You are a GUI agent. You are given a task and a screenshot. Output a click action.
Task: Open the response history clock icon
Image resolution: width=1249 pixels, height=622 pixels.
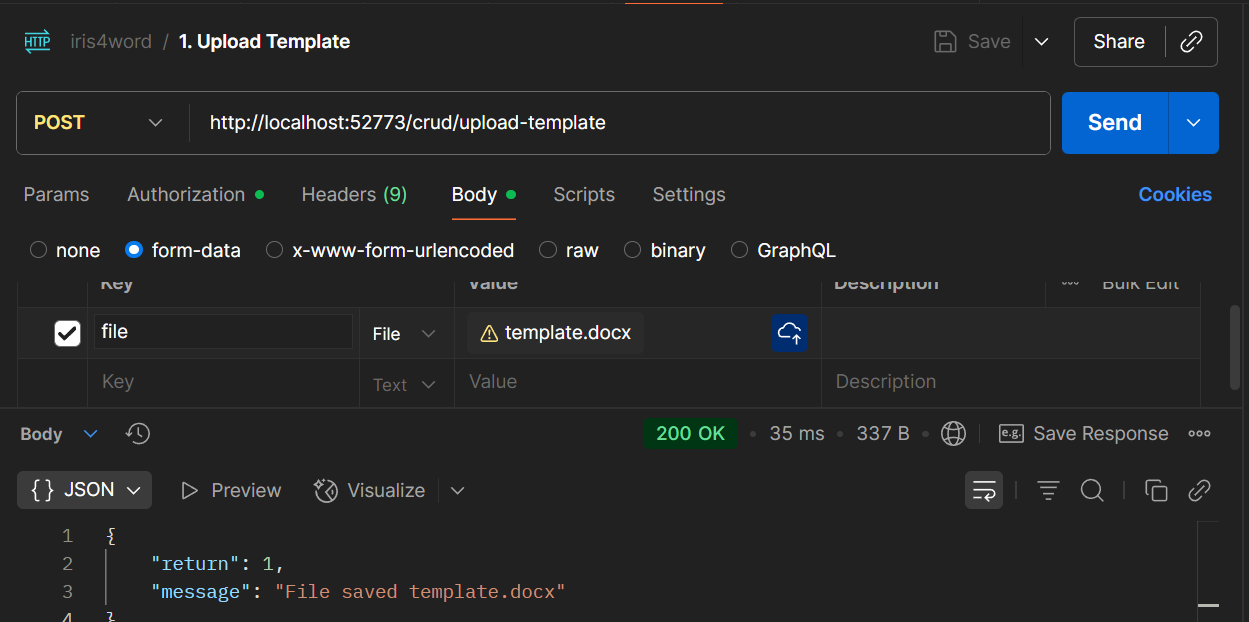pyautogui.click(x=138, y=434)
